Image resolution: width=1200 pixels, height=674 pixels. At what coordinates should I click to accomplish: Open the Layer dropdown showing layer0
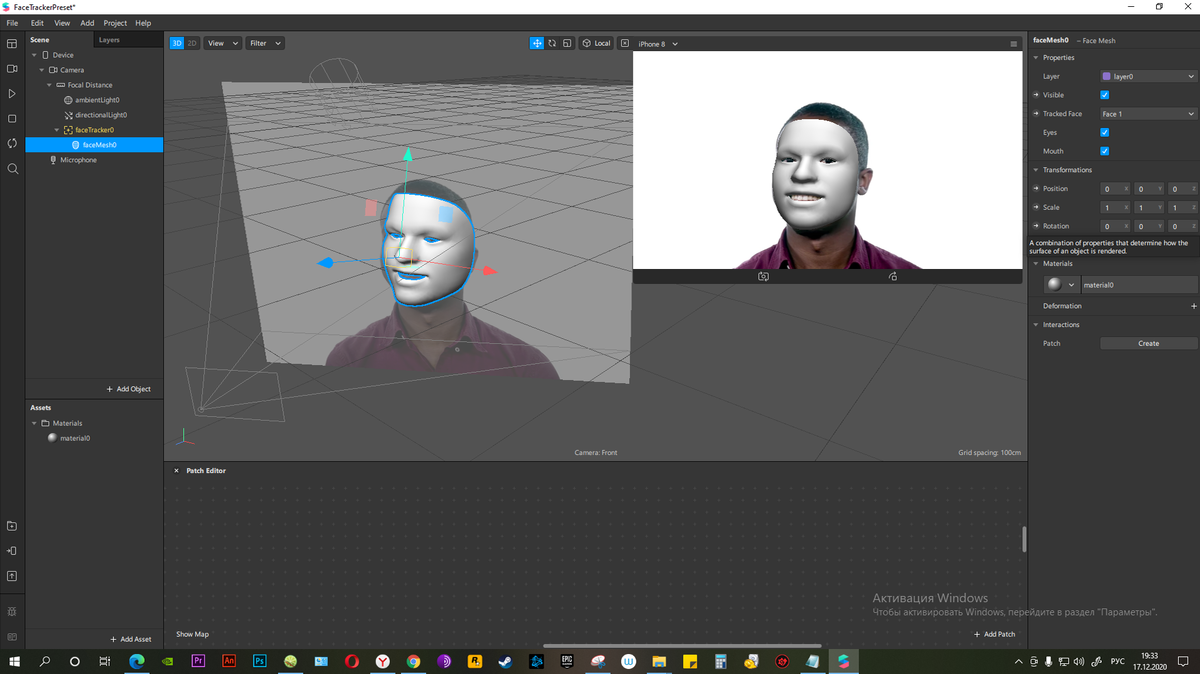(1148, 76)
